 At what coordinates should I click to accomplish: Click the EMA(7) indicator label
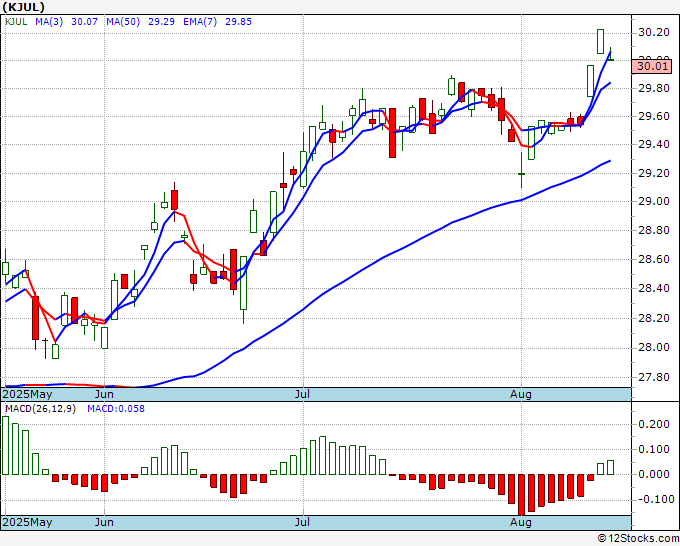click(x=200, y=22)
